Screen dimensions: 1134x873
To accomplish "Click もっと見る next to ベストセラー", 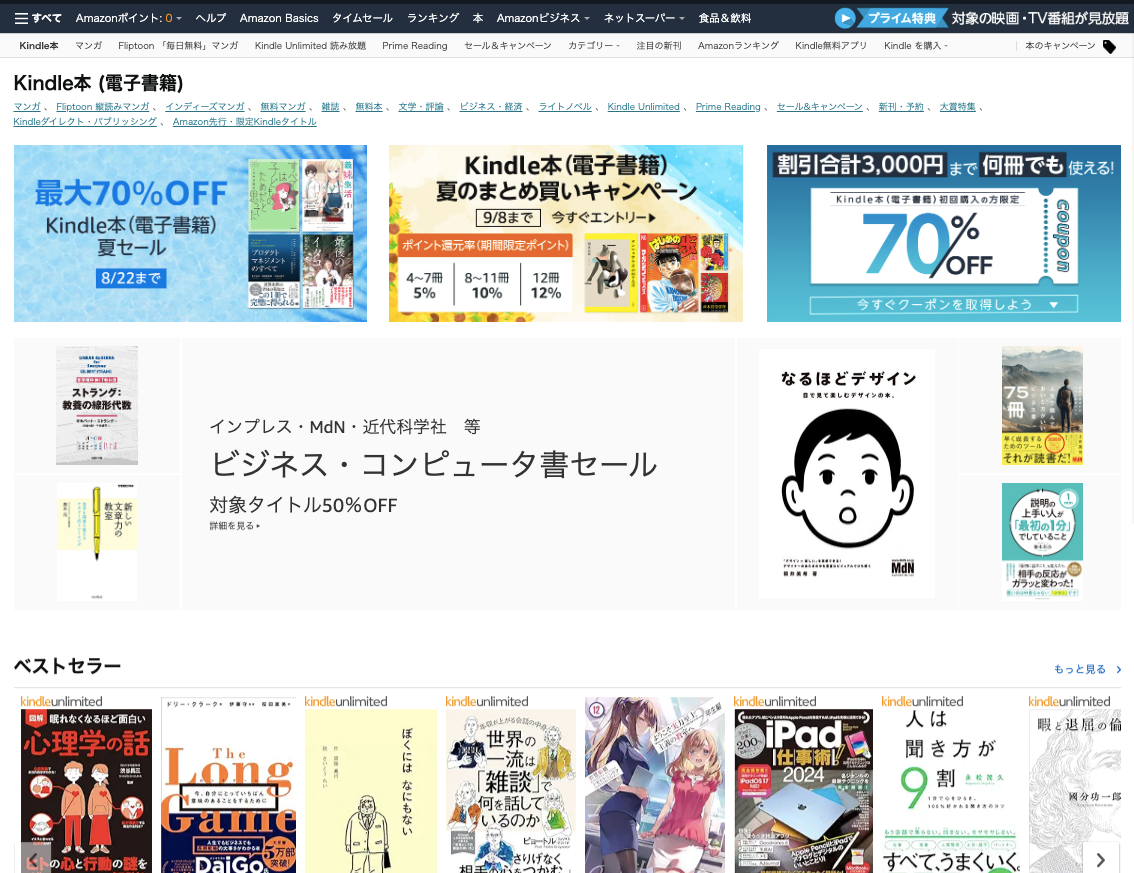I will [1081, 669].
